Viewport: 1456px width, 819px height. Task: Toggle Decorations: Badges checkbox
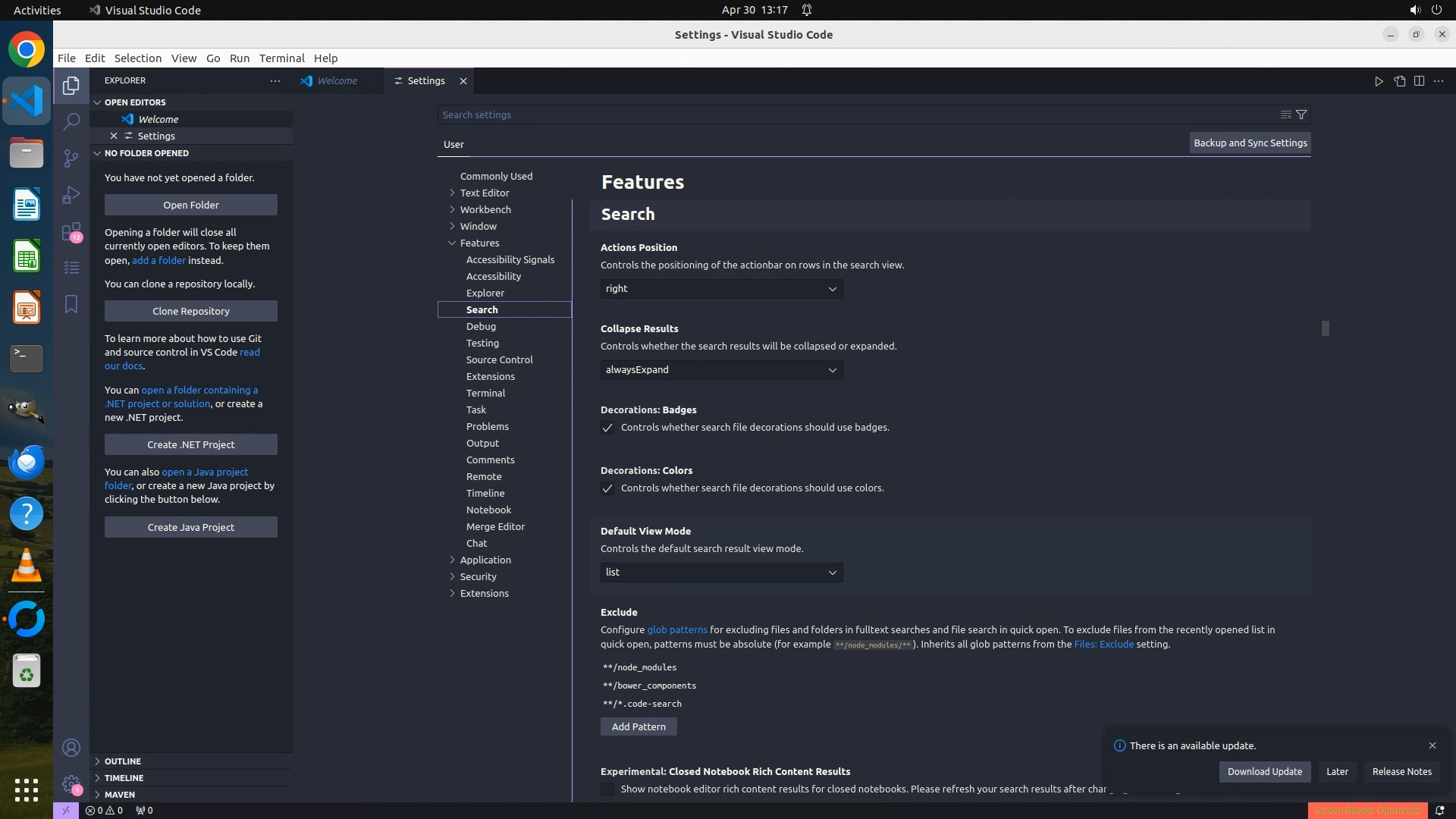click(607, 428)
